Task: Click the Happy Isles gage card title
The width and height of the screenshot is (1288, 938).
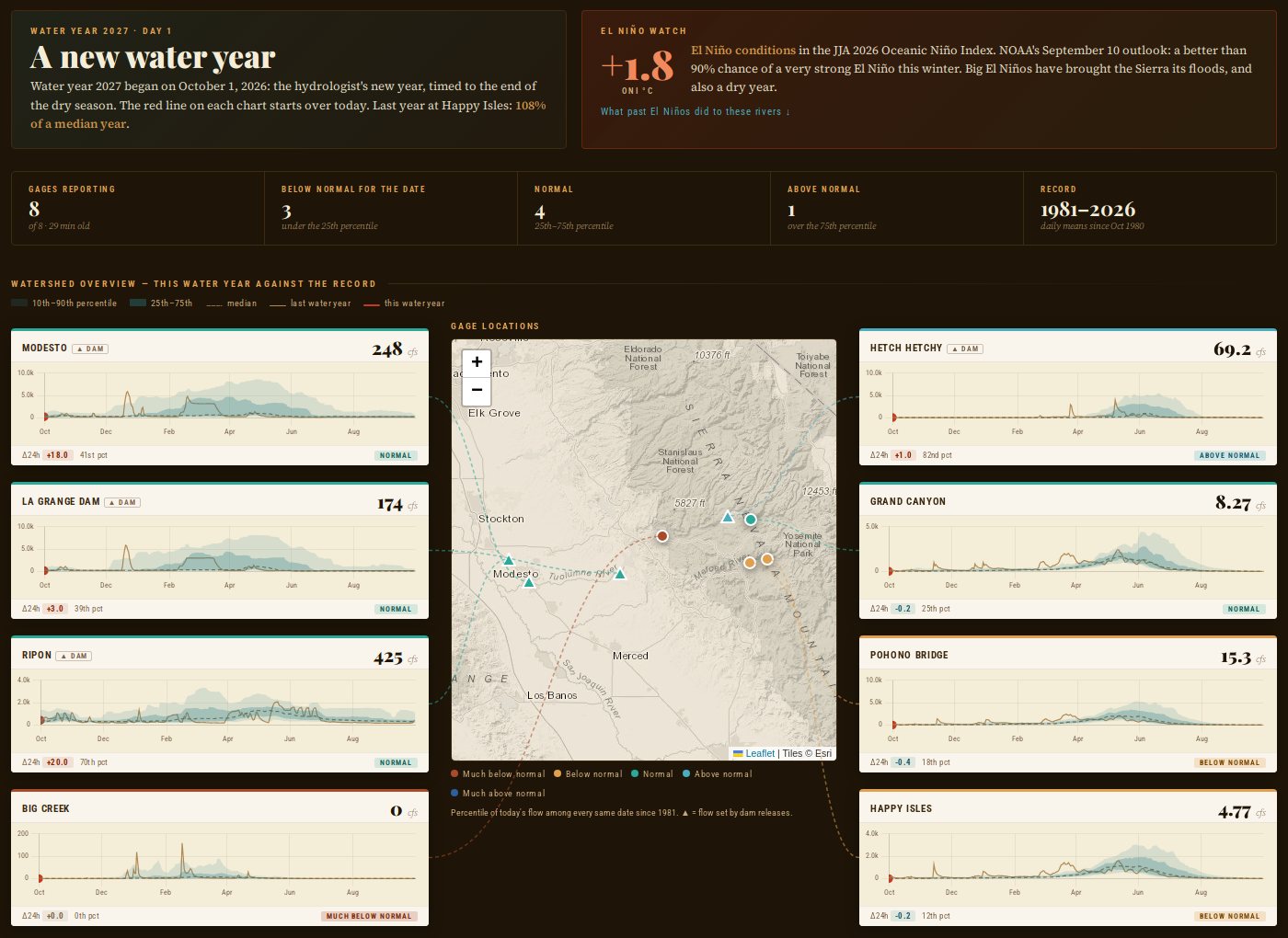Action: [x=901, y=809]
